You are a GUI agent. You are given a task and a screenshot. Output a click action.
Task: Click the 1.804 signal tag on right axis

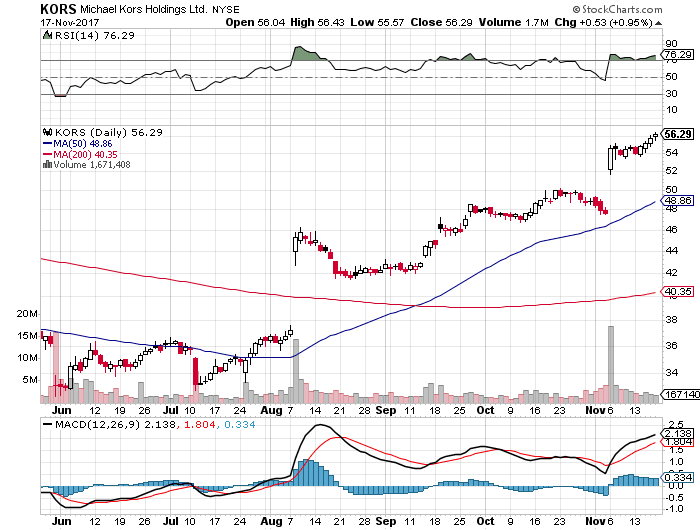[678, 442]
